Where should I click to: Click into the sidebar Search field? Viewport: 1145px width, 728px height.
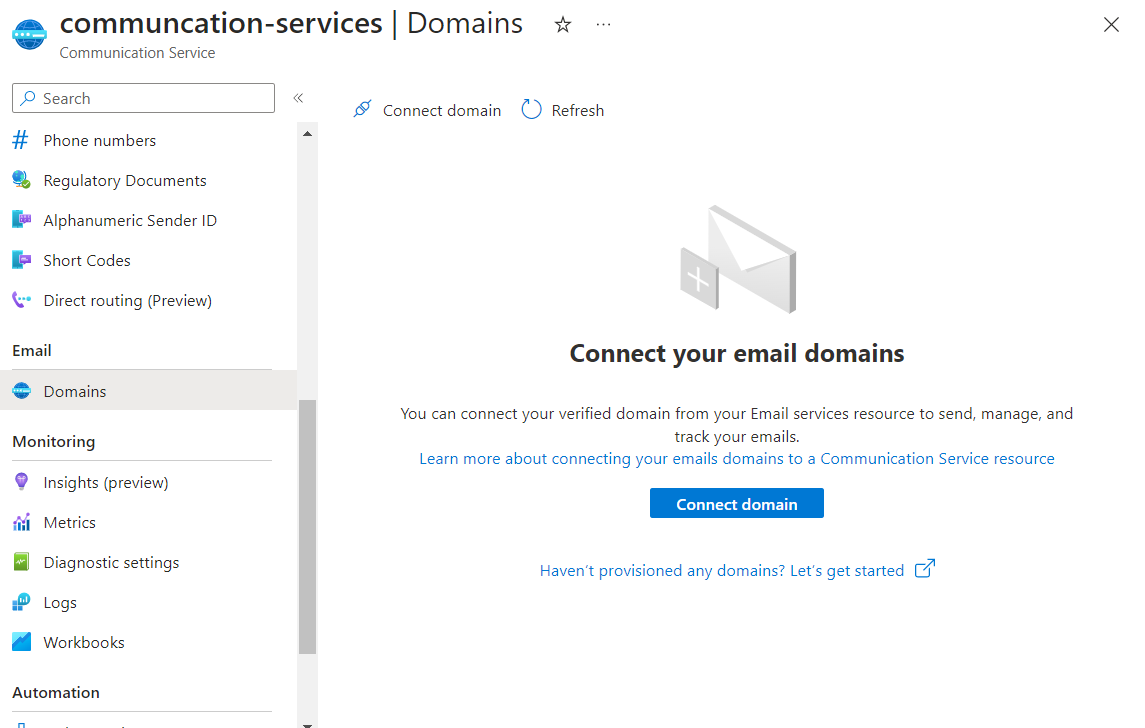pyautogui.click(x=143, y=98)
